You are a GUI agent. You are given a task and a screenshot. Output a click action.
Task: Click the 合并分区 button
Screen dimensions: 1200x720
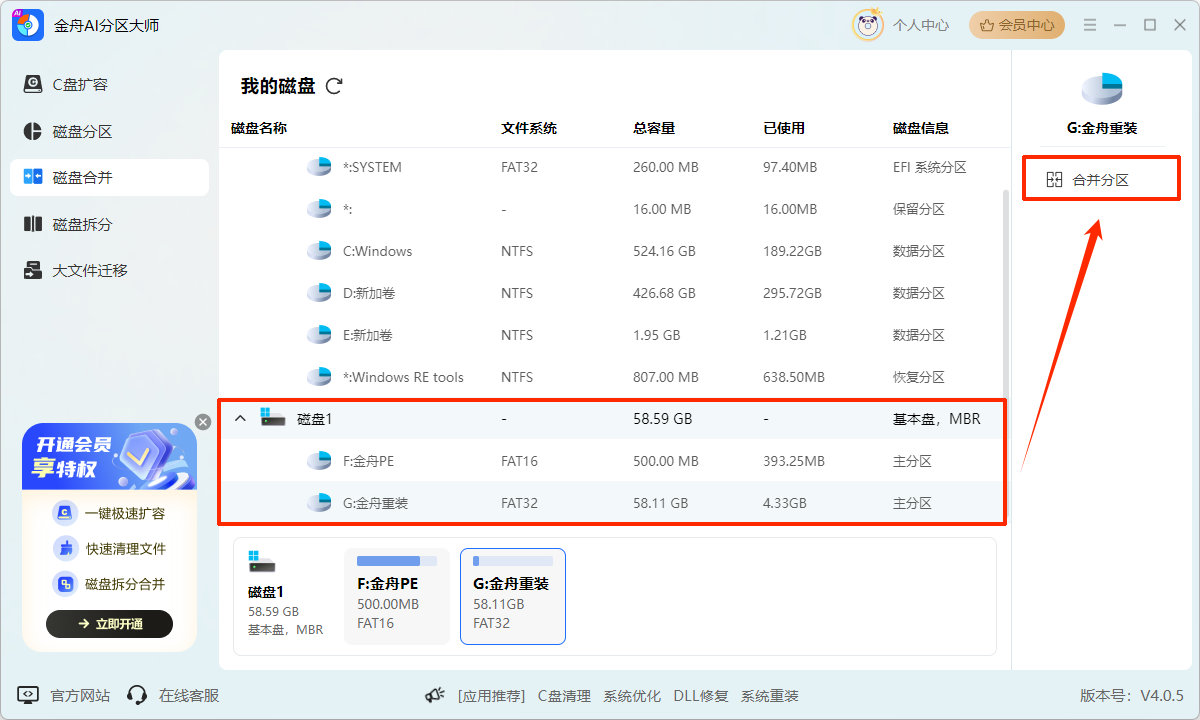coord(1101,179)
